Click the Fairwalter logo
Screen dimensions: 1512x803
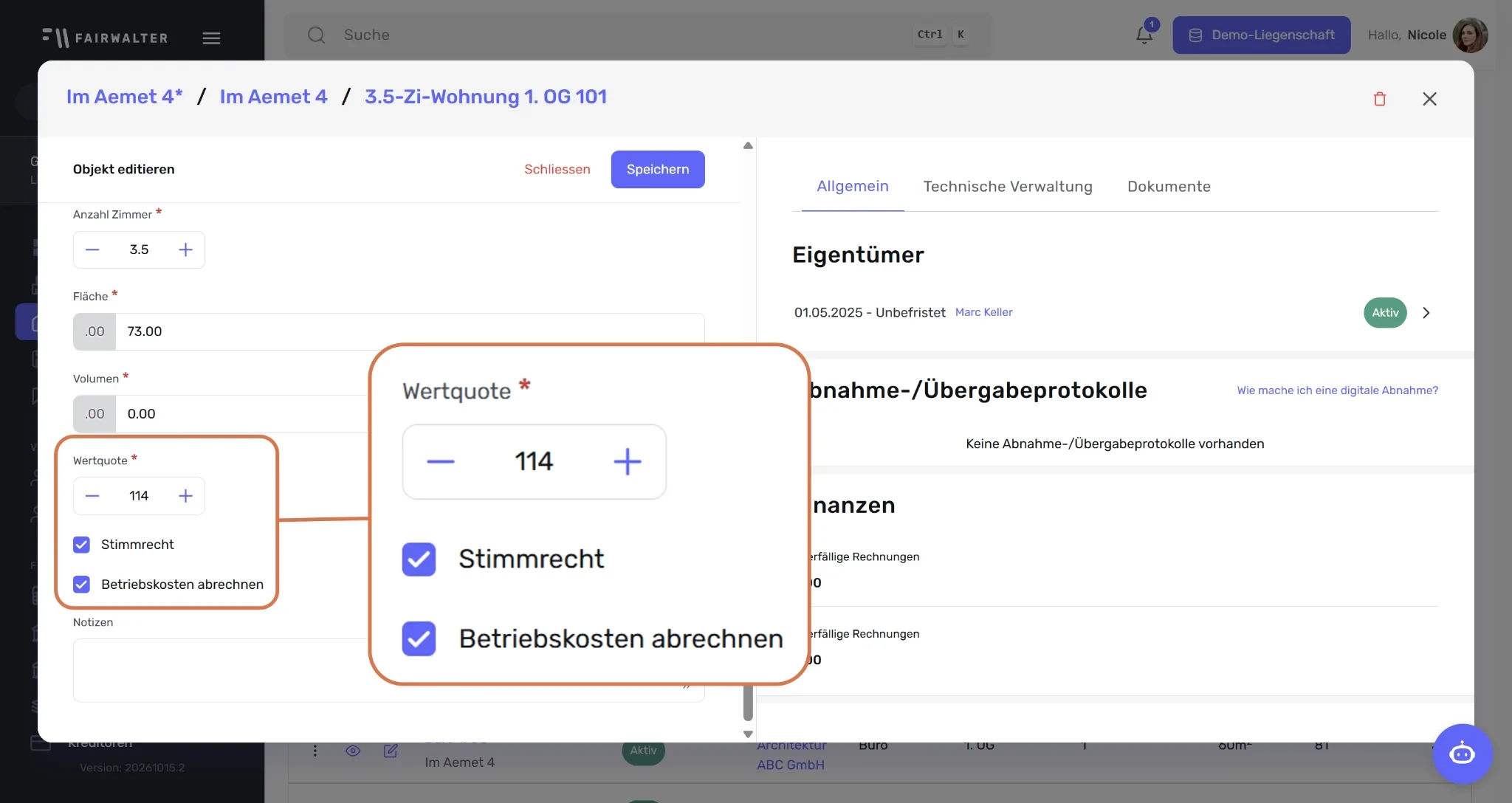[105, 37]
